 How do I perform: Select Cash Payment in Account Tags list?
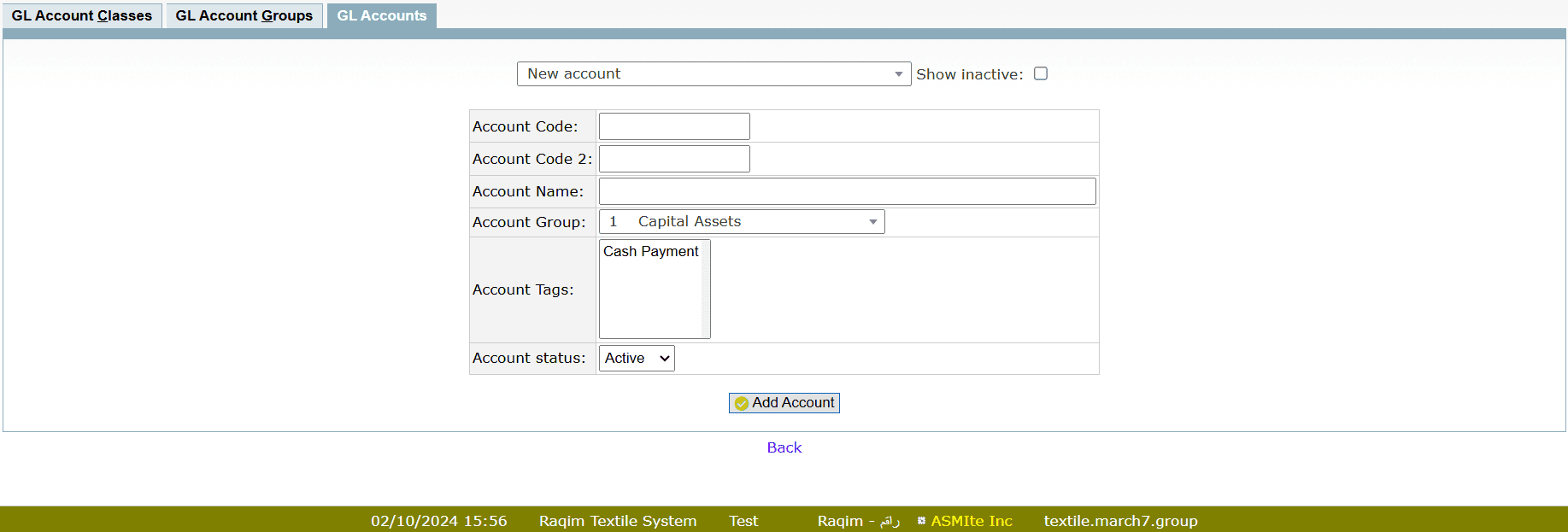[x=651, y=251]
